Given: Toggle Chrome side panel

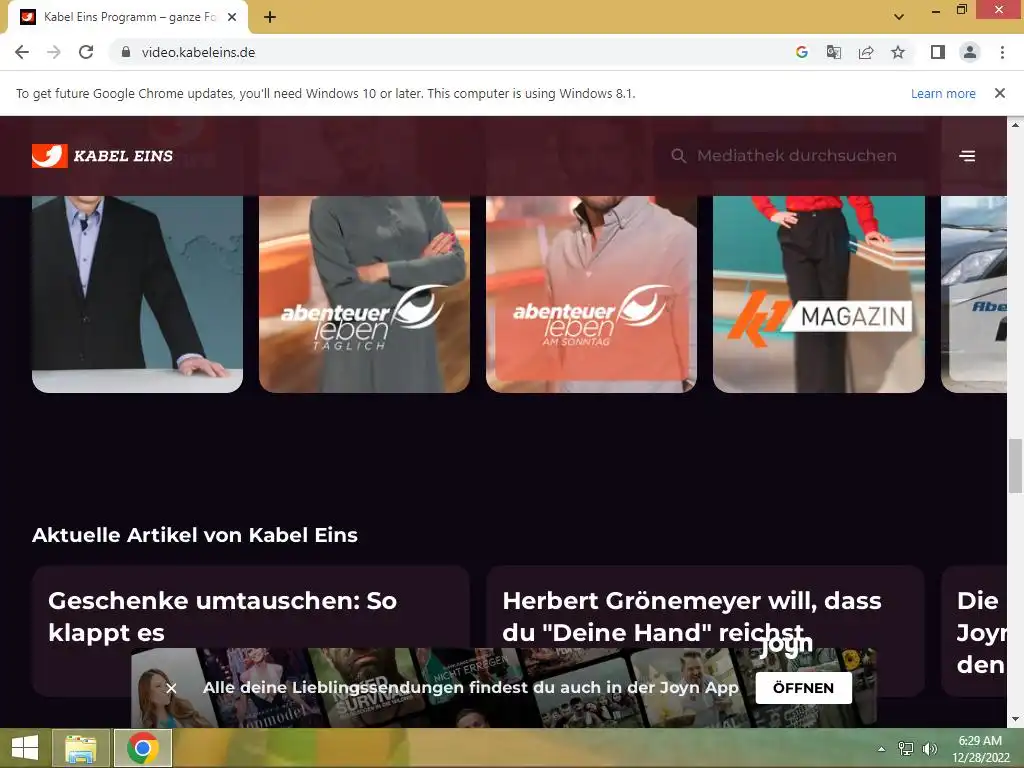Looking at the screenshot, I should [x=938, y=52].
